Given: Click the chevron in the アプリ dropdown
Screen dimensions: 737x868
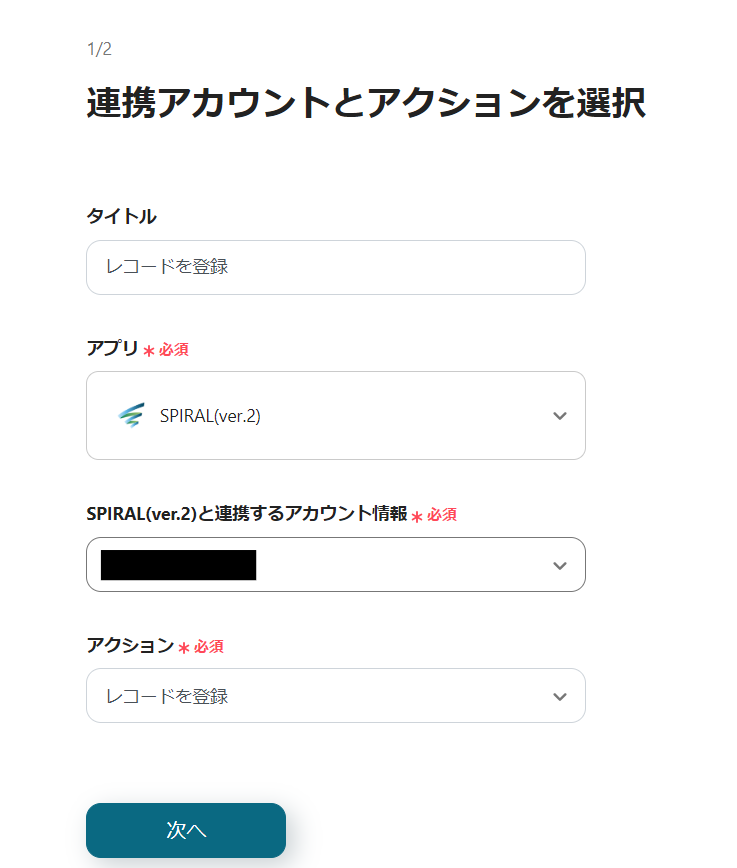Looking at the screenshot, I should coord(560,416).
